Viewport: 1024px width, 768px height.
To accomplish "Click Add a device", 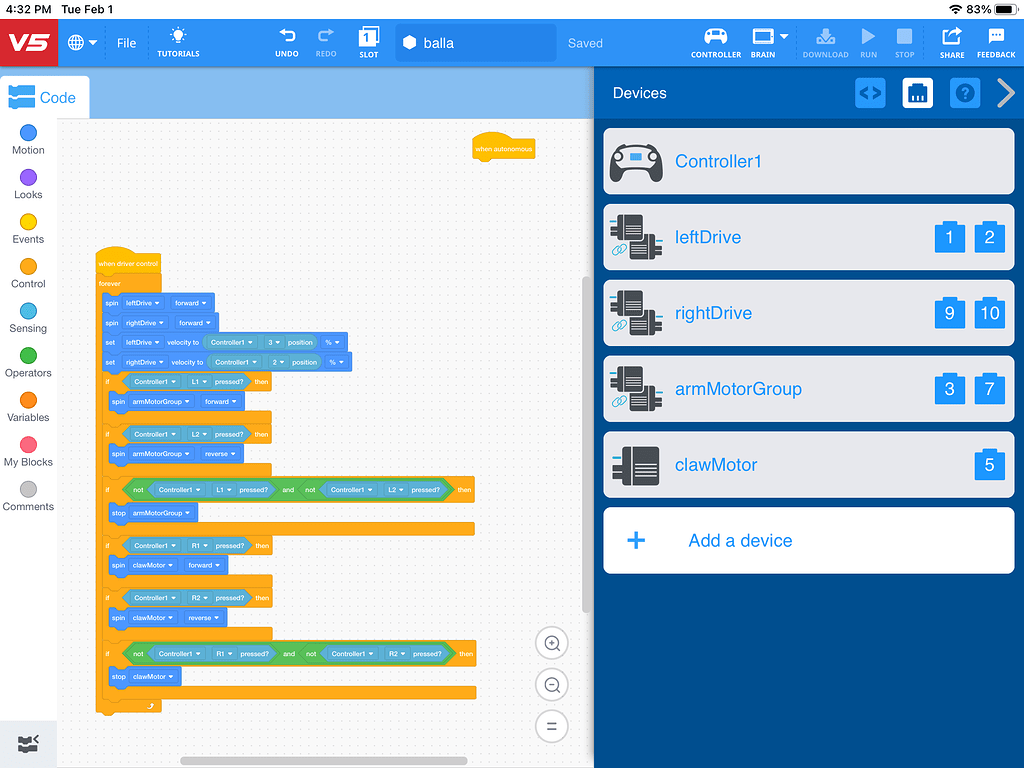I will tap(740, 540).
